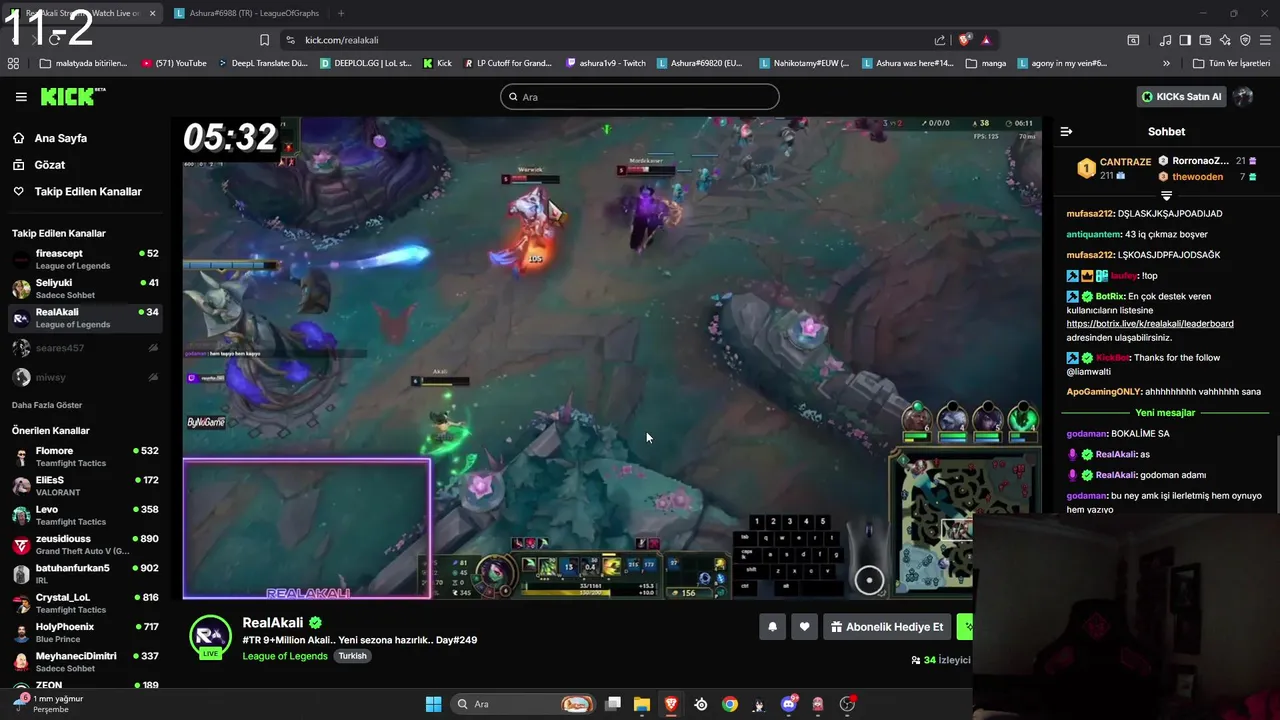Open SteelSeries taskbar icon

(x=701, y=704)
